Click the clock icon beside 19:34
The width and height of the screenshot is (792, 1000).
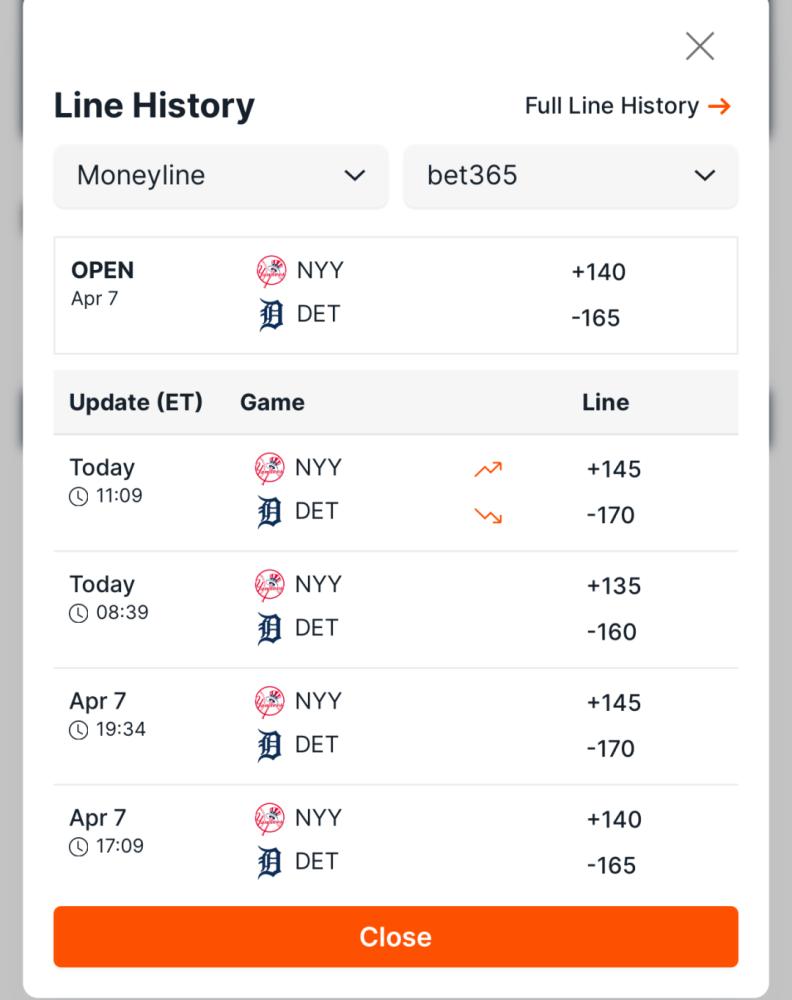pyautogui.click(x=78, y=730)
